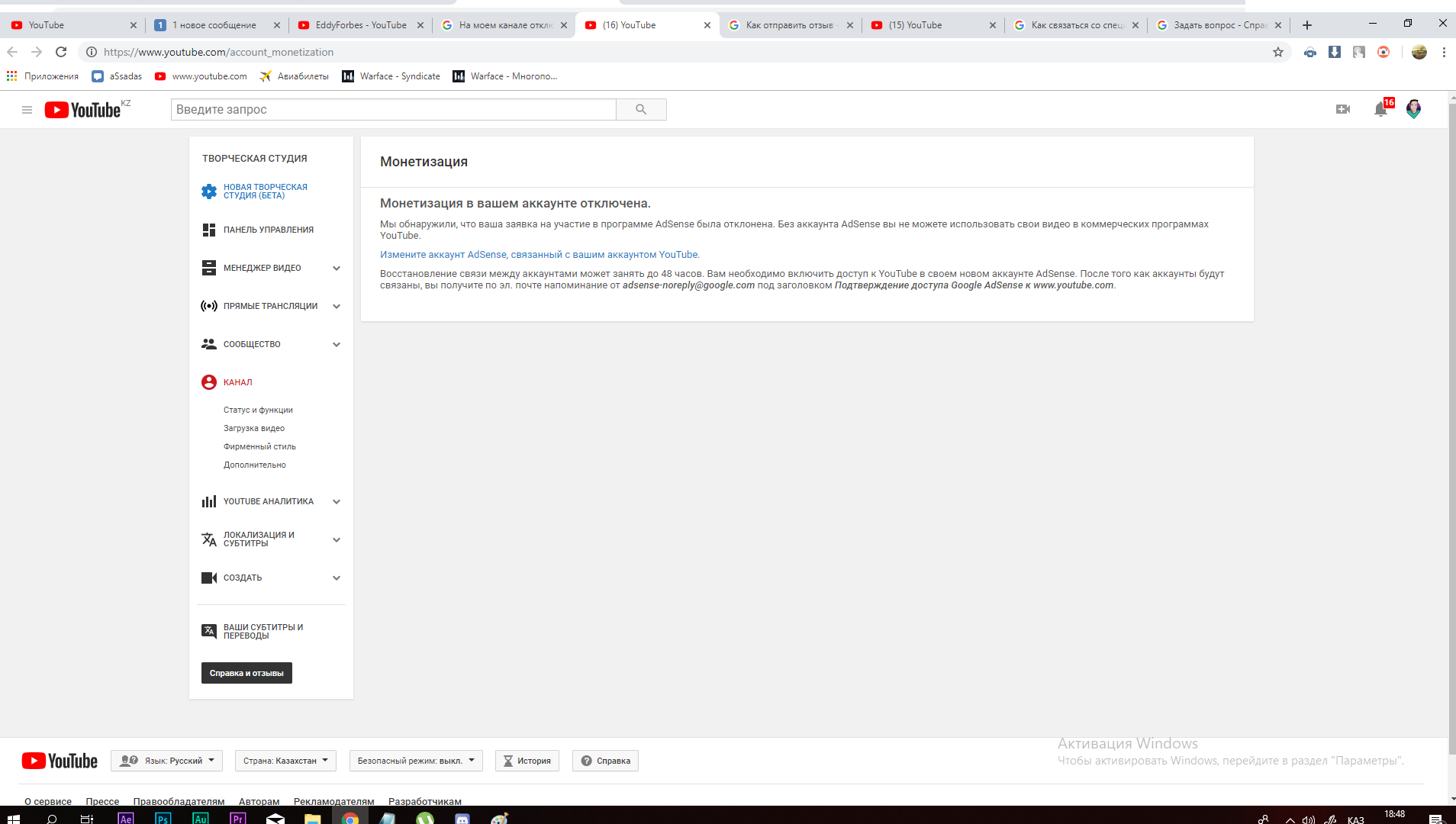This screenshot has width=1456, height=824.
Task: Click the red Channel person icon
Action: (209, 382)
